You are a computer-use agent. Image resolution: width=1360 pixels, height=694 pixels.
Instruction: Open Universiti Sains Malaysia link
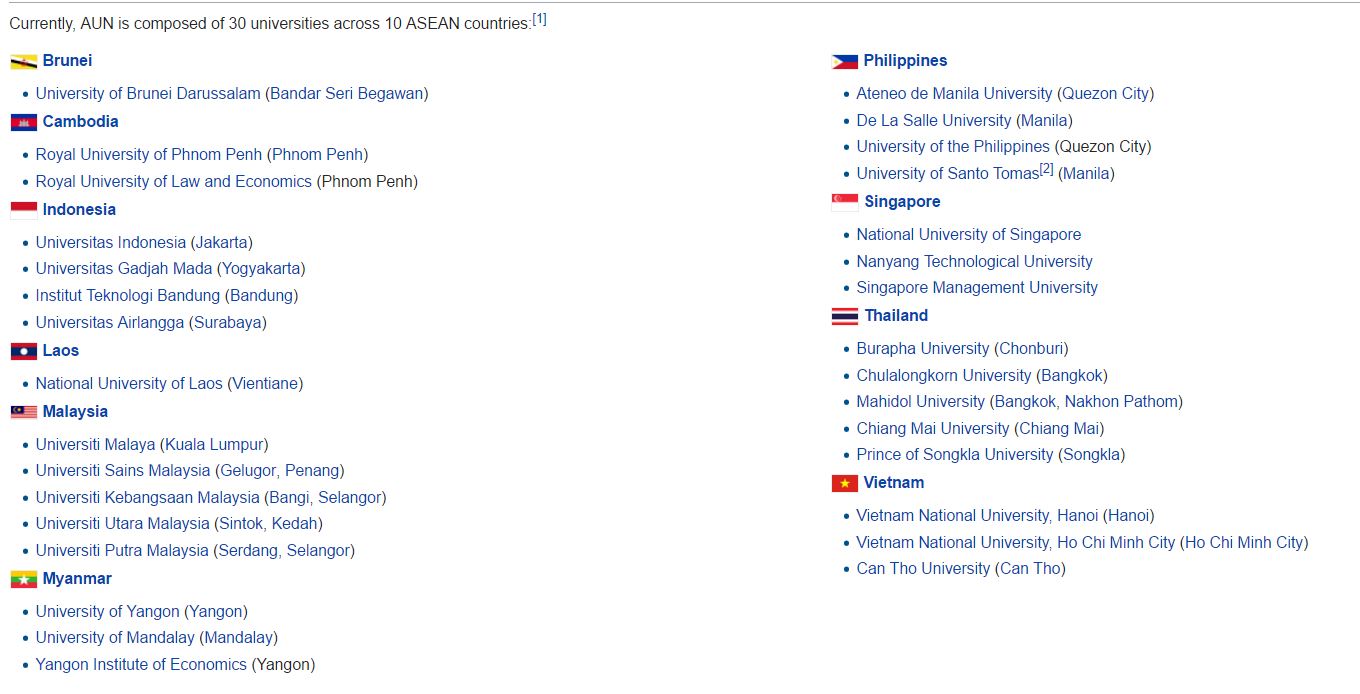123,471
